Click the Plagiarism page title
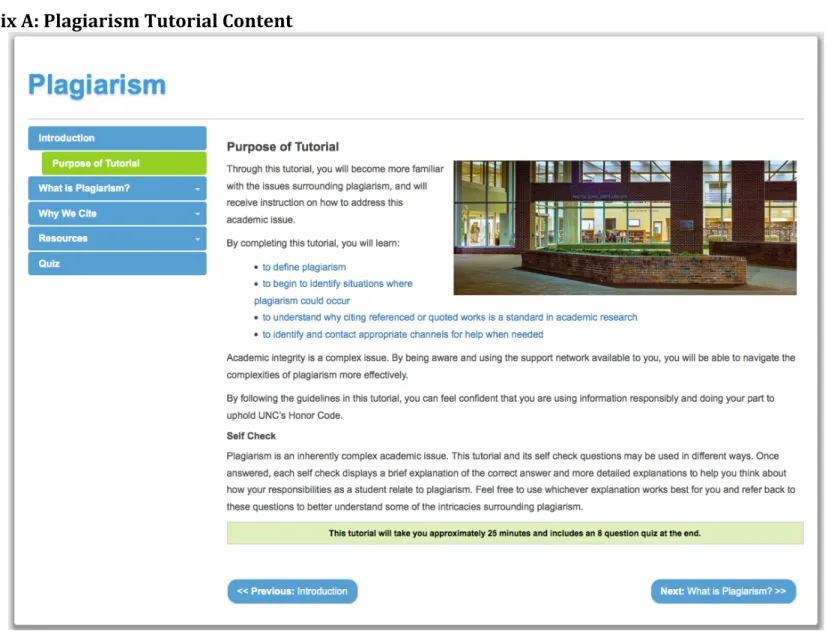This screenshot has height=634, width=828. click(97, 85)
